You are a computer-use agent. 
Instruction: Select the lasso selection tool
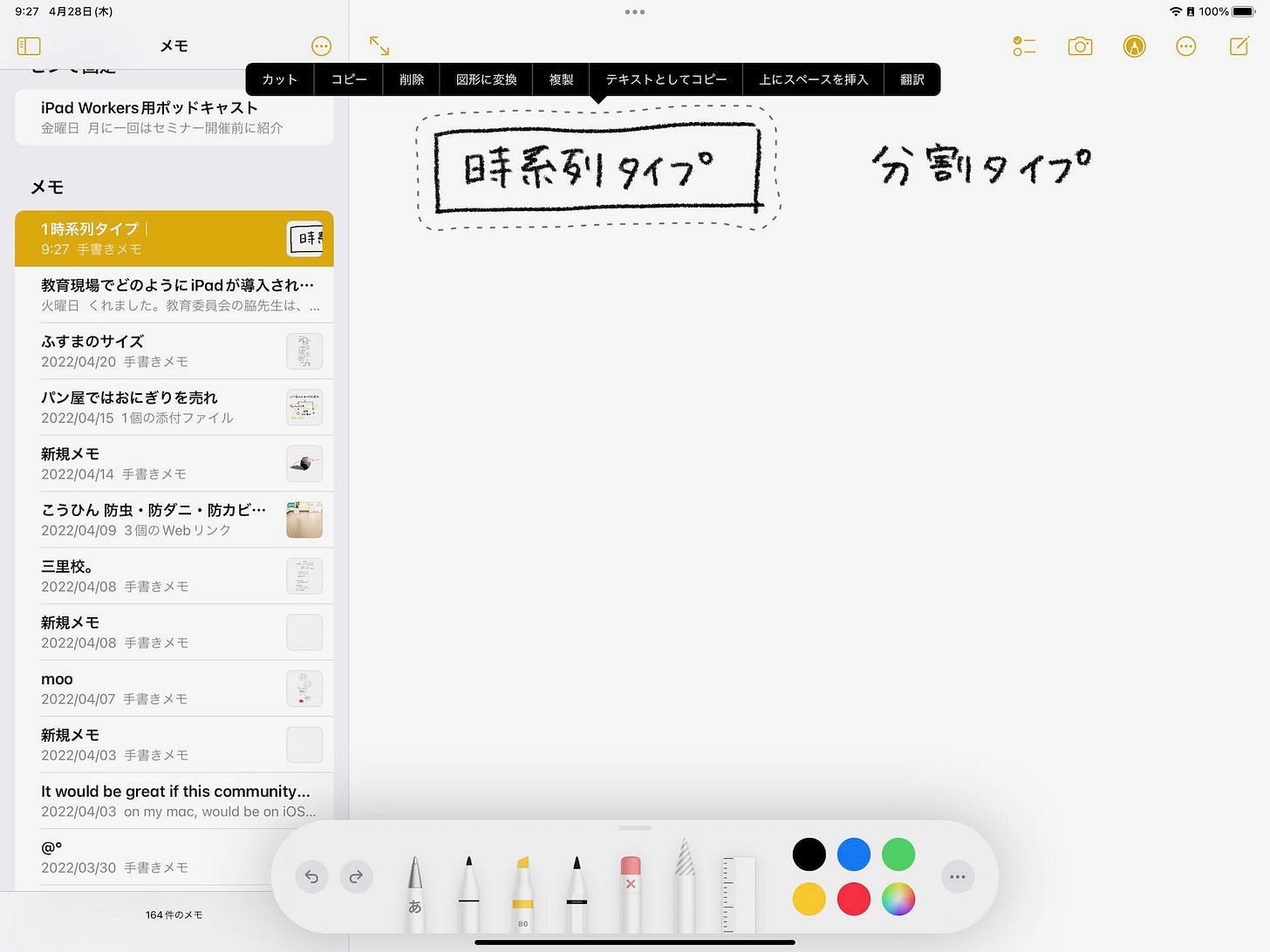(685, 885)
